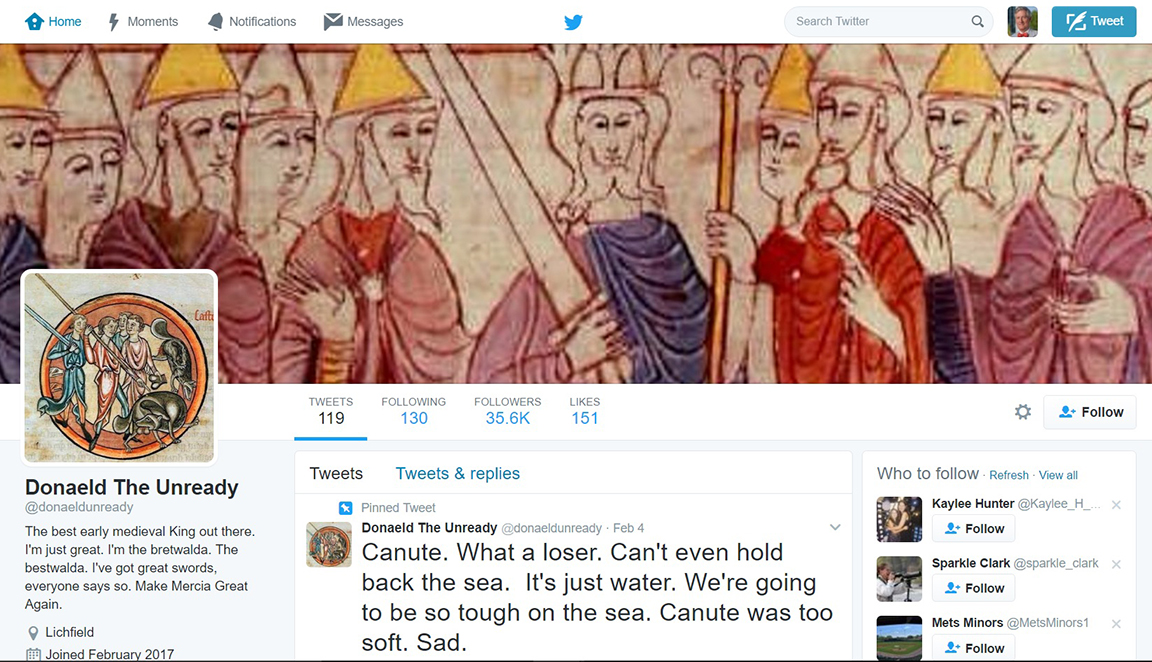The width and height of the screenshot is (1152, 662).
Task: Click the @donaeldunready handle under the profile name
Action: tap(79, 507)
